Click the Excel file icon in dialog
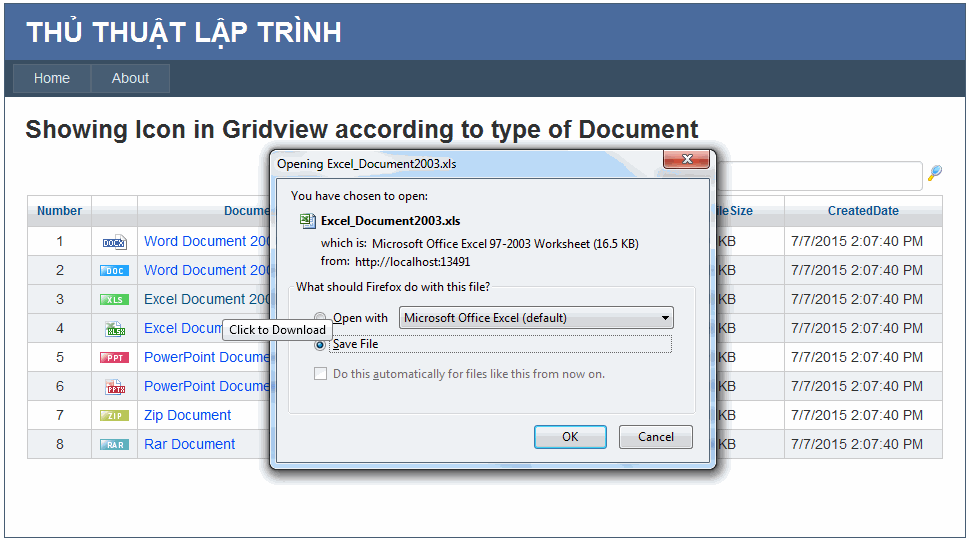This screenshot has width=969, height=540. [307, 221]
